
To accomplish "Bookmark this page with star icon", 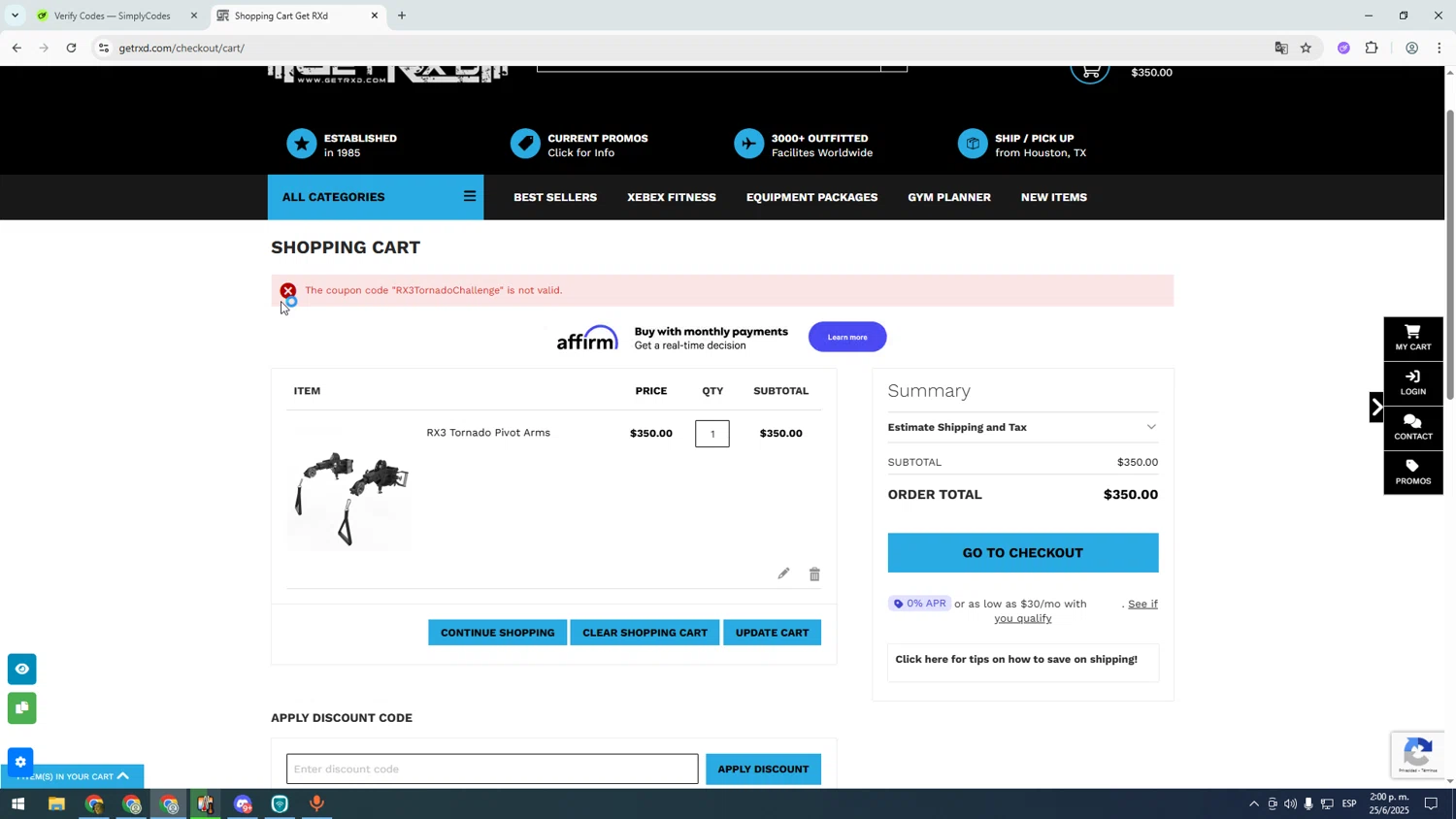I will coord(1306,48).
